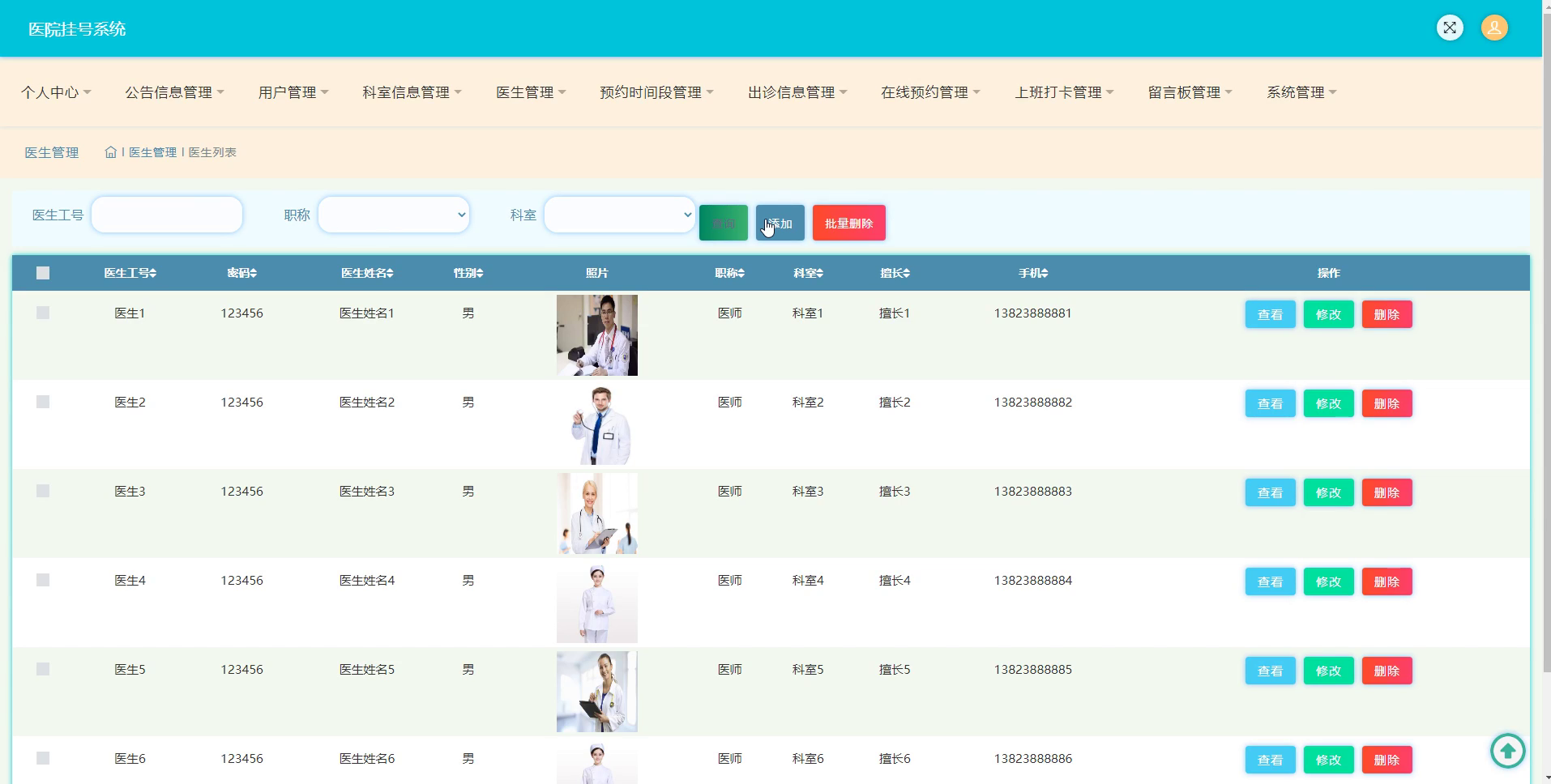Screen dimensions: 1551x784
Task: Check the checkbox for 医生3 row
Action: coord(43,491)
